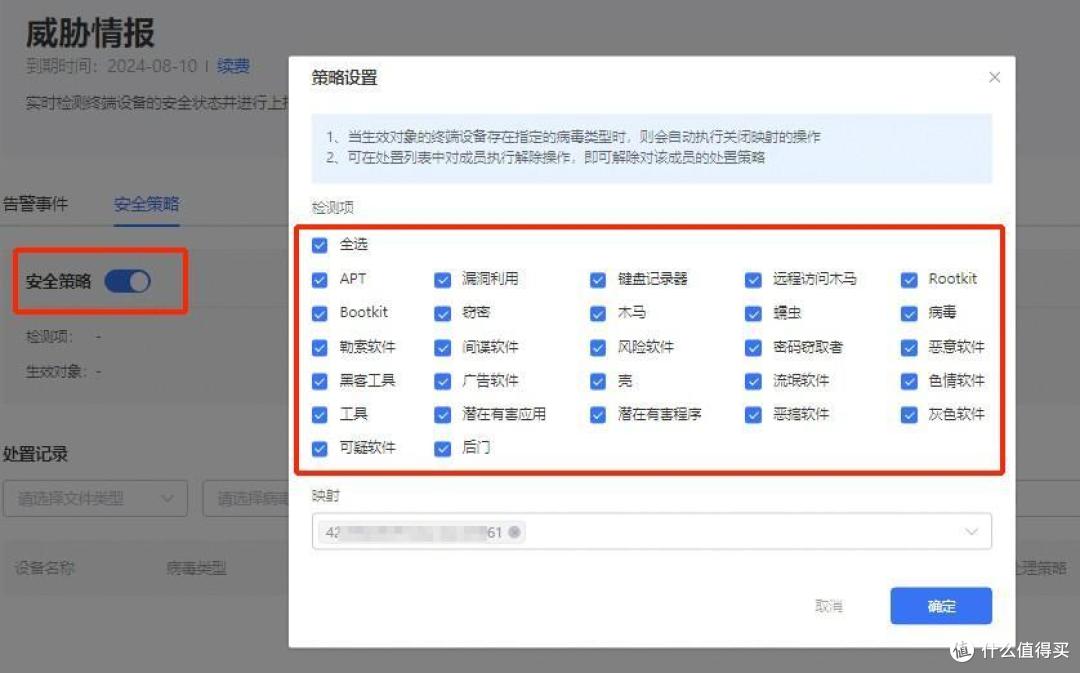Viewport: 1080px width, 673px height.
Task: Close the 策略设置 dialog with the X icon
Action: (x=994, y=77)
